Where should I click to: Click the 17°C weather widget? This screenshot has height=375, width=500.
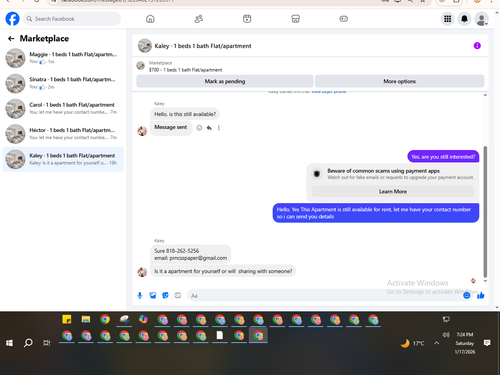coord(413,343)
